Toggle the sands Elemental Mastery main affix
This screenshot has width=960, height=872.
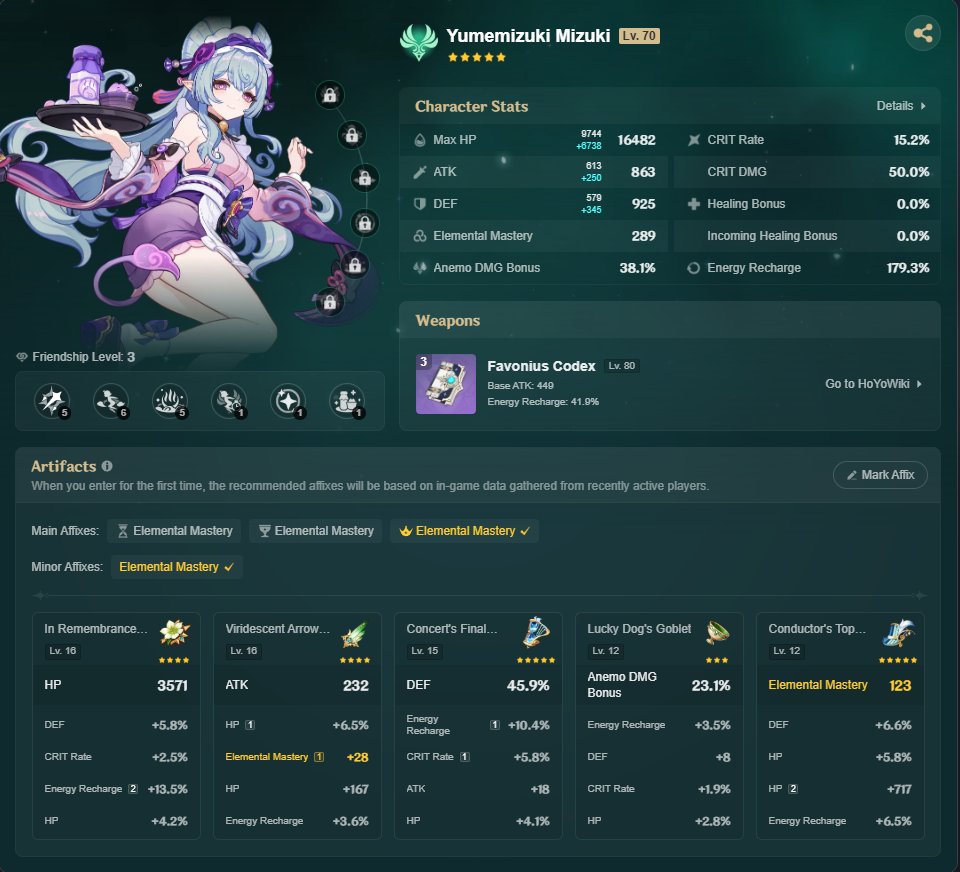pos(174,531)
